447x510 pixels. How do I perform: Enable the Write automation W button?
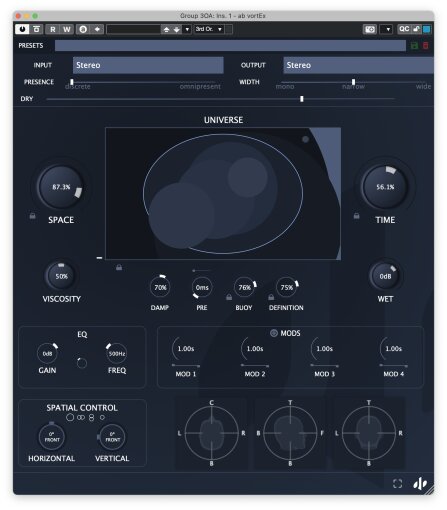point(67,29)
